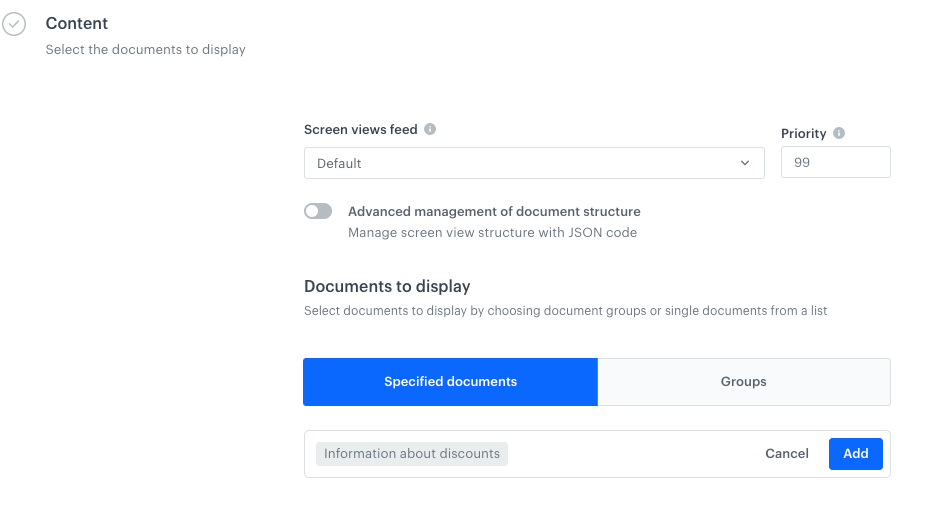Click the Manage screen view structure description
Image resolution: width=936 pixels, height=521 pixels.
tap(492, 233)
